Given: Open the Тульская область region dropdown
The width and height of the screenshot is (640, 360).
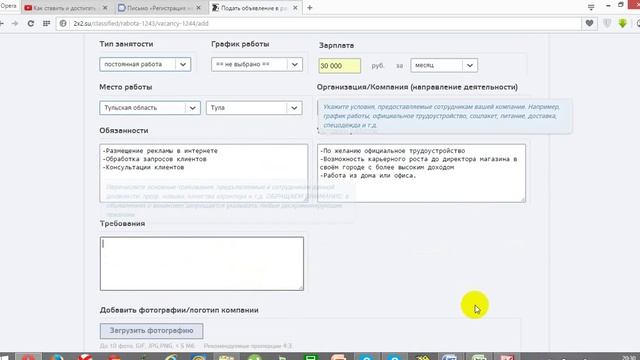Looking at the screenshot, I should tap(150, 108).
